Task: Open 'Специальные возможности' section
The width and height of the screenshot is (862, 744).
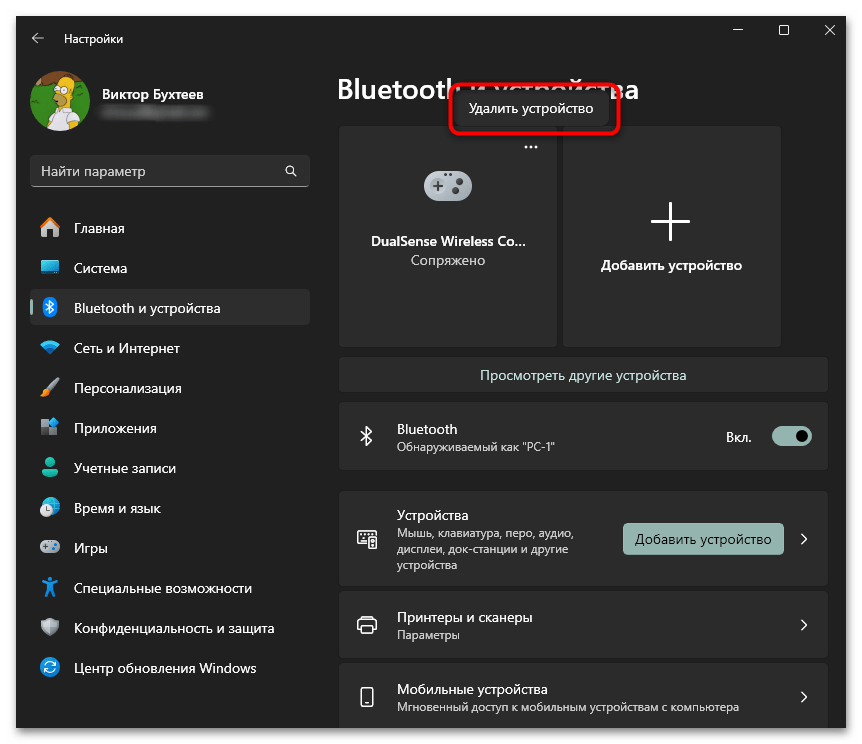Action: (x=170, y=588)
